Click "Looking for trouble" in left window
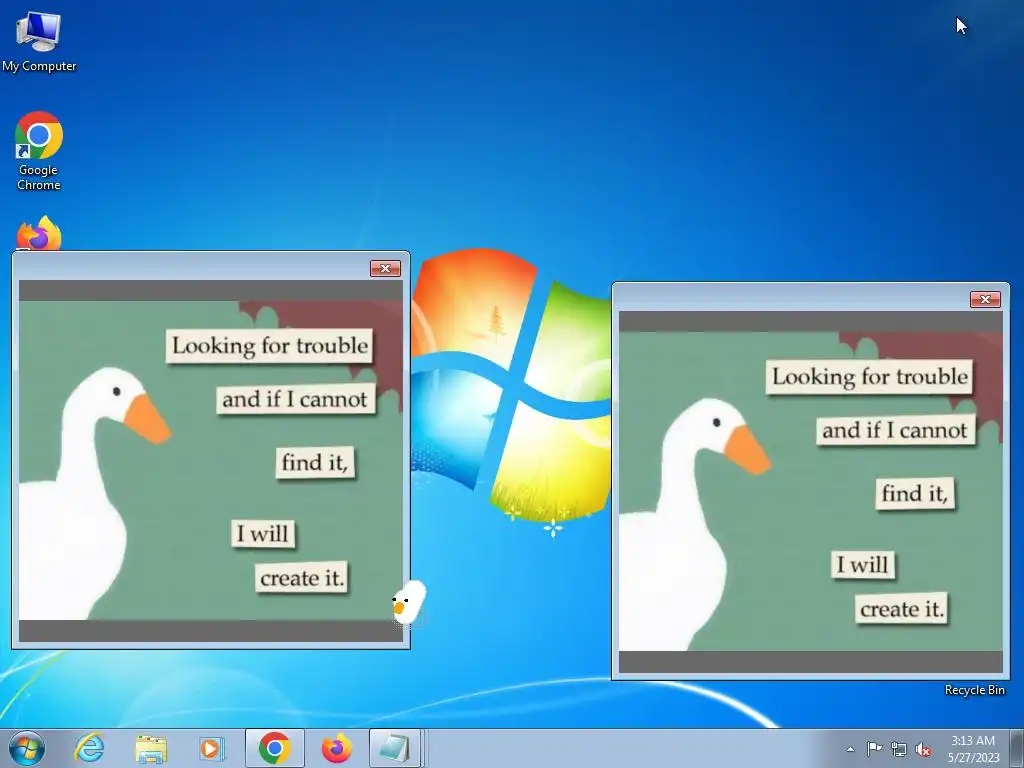Viewport: 1024px width, 768px height. pyautogui.click(x=270, y=345)
